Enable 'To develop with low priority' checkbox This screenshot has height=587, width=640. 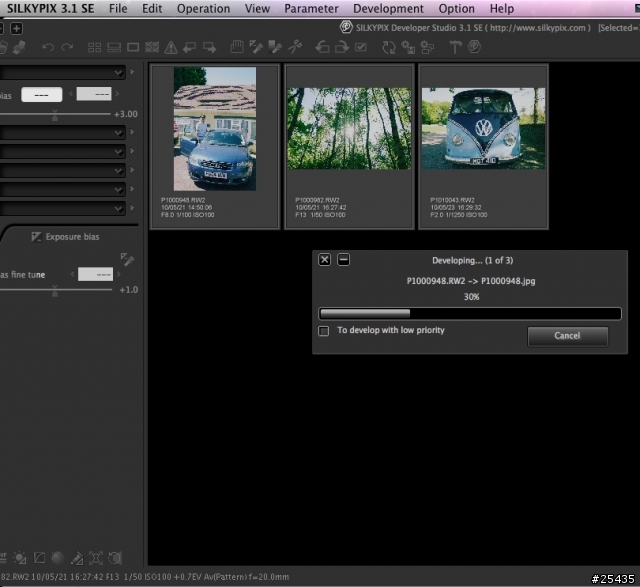324,331
